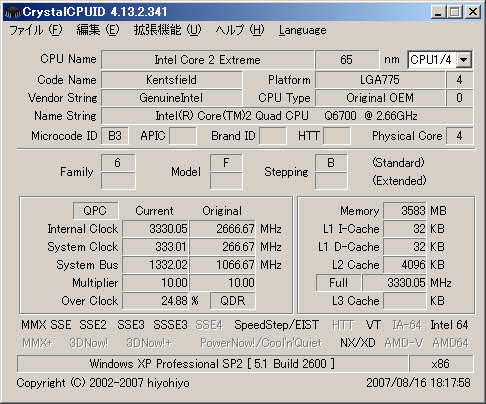
Task: Click the L1 D-Cache value field
Action: [405, 247]
